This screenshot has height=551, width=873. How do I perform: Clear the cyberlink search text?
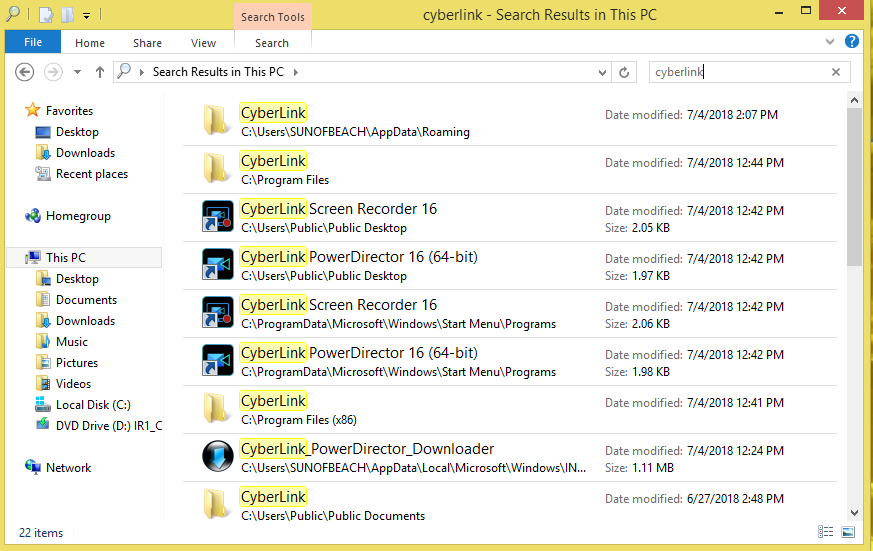[x=836, y=72]
